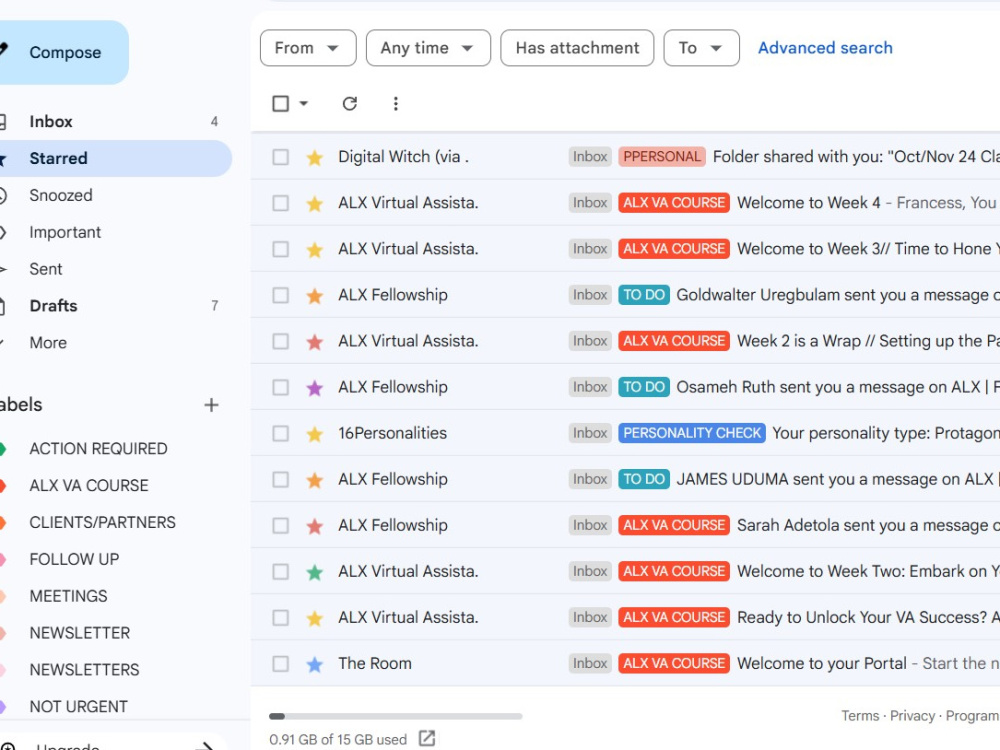
Task: Open the Privacy link in footer
Action: pyautogui.click(x=912, y=716)
